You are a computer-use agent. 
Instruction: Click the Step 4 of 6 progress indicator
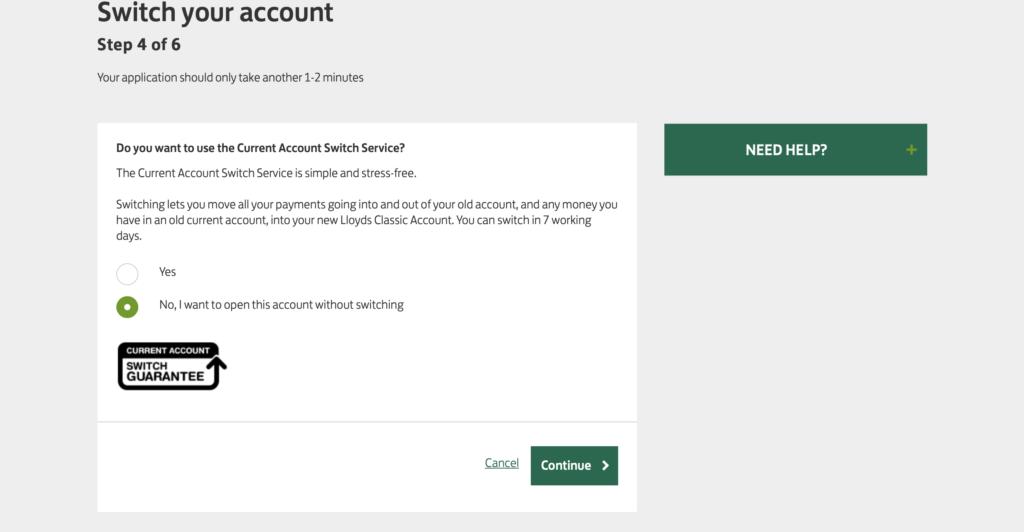tap(139, 44)
